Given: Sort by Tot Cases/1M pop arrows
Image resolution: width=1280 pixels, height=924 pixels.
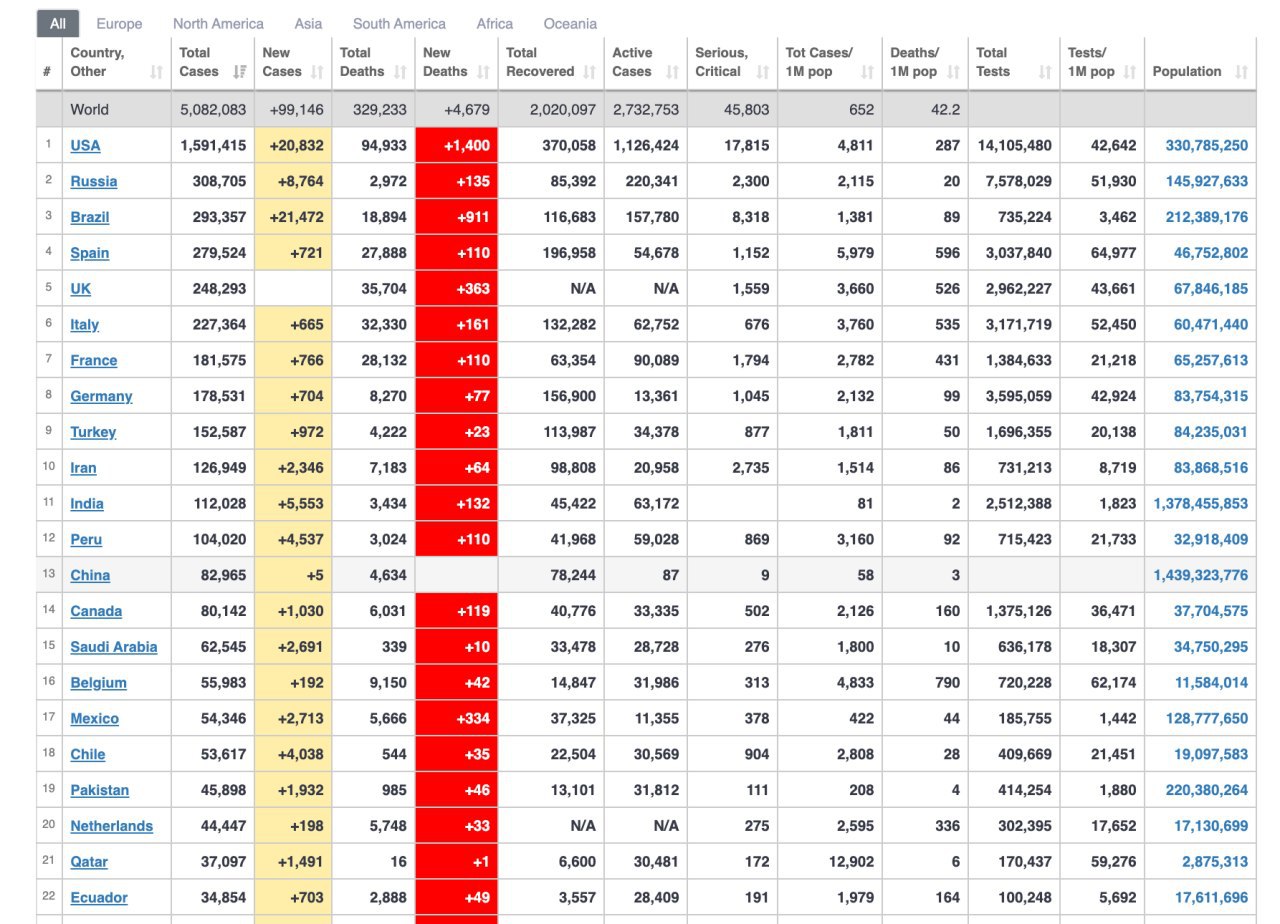Looking at the screenshot, I should pyautogui.click(x=867, y=72).
